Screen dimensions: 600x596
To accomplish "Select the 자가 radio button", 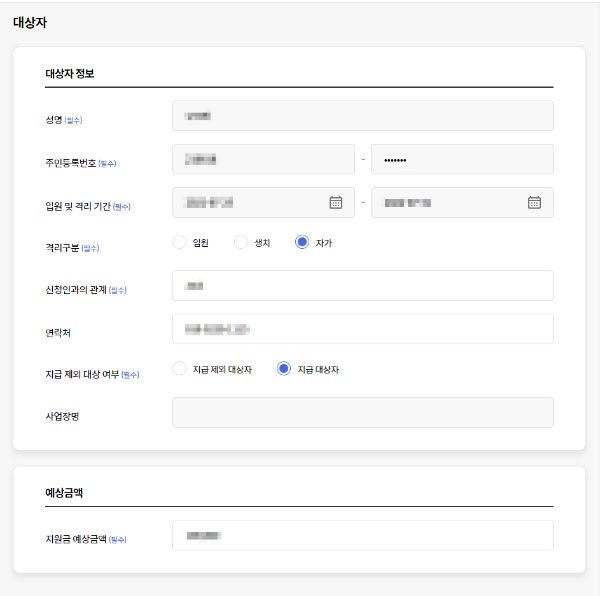I will coord(302,242).
